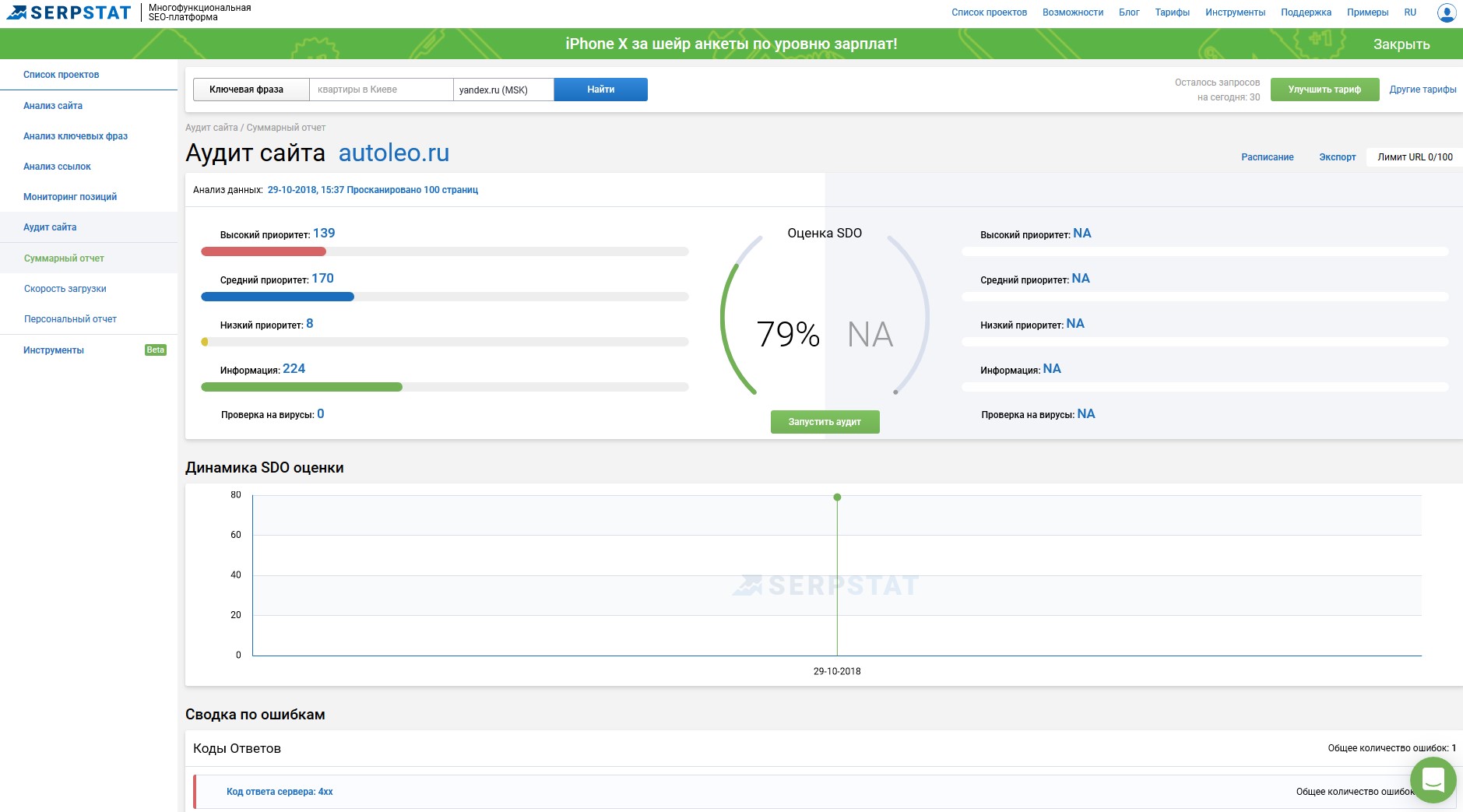Select Анализ ключевых фраз in the sidebar

75,136
